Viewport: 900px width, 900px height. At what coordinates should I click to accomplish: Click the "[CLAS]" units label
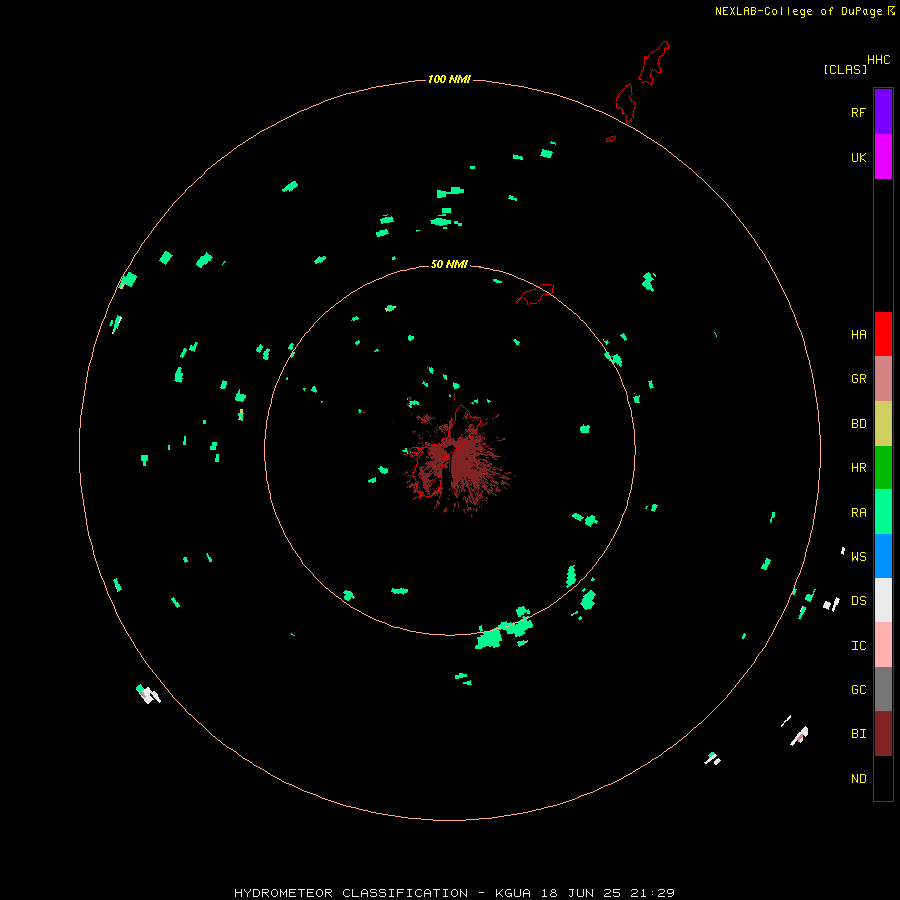[x=845, y=69]
